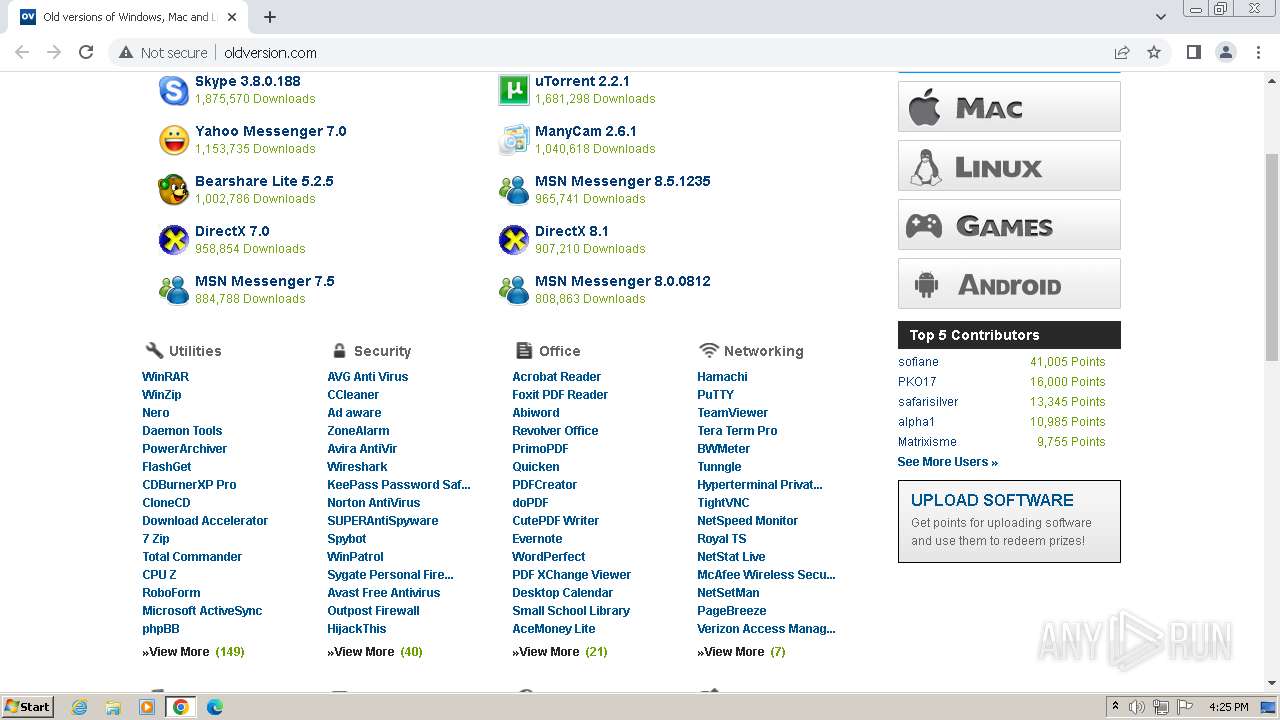Click the Skype app icon

(x=174, y=90)
